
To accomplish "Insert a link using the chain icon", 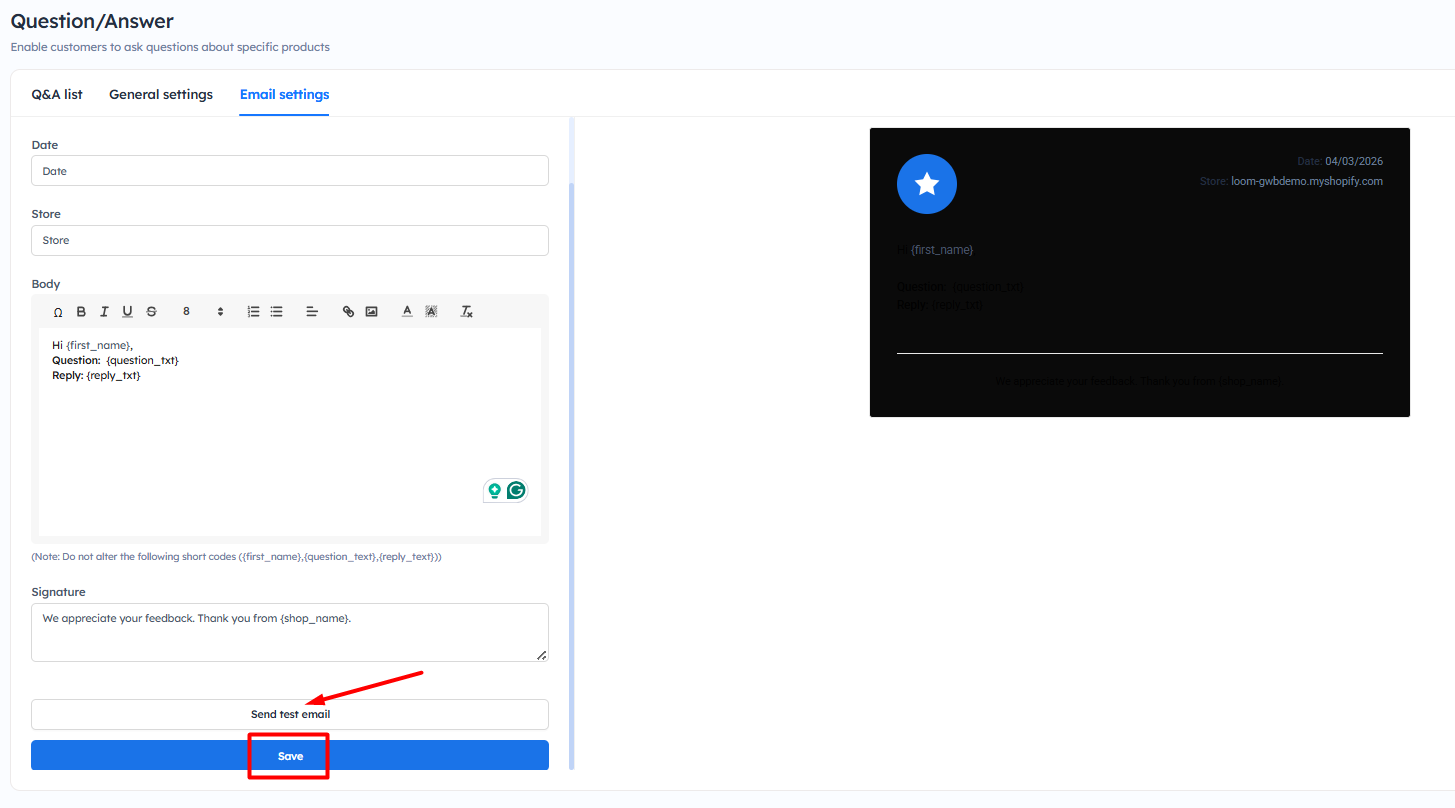I will [348, 312].
